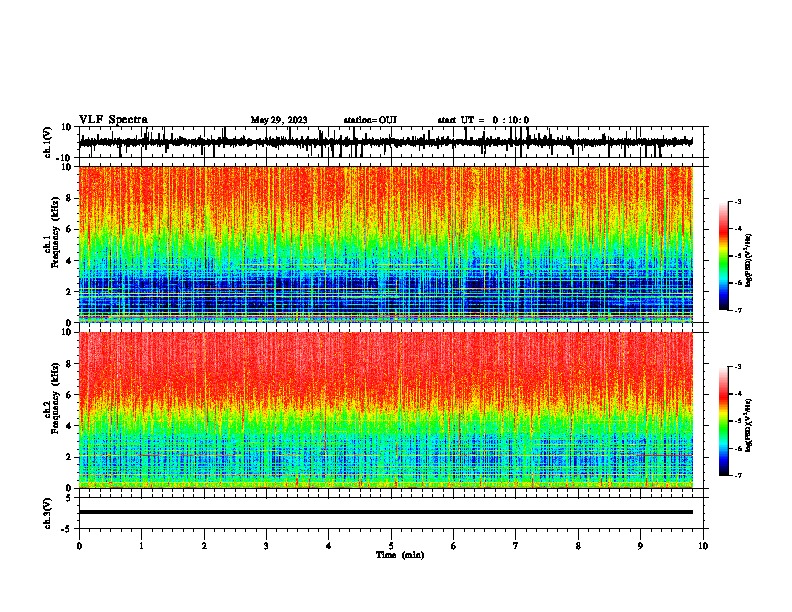This screenshot has width=792, height=612.
Task: Click the "station=OUI" header label
Action: pos(370,120)
